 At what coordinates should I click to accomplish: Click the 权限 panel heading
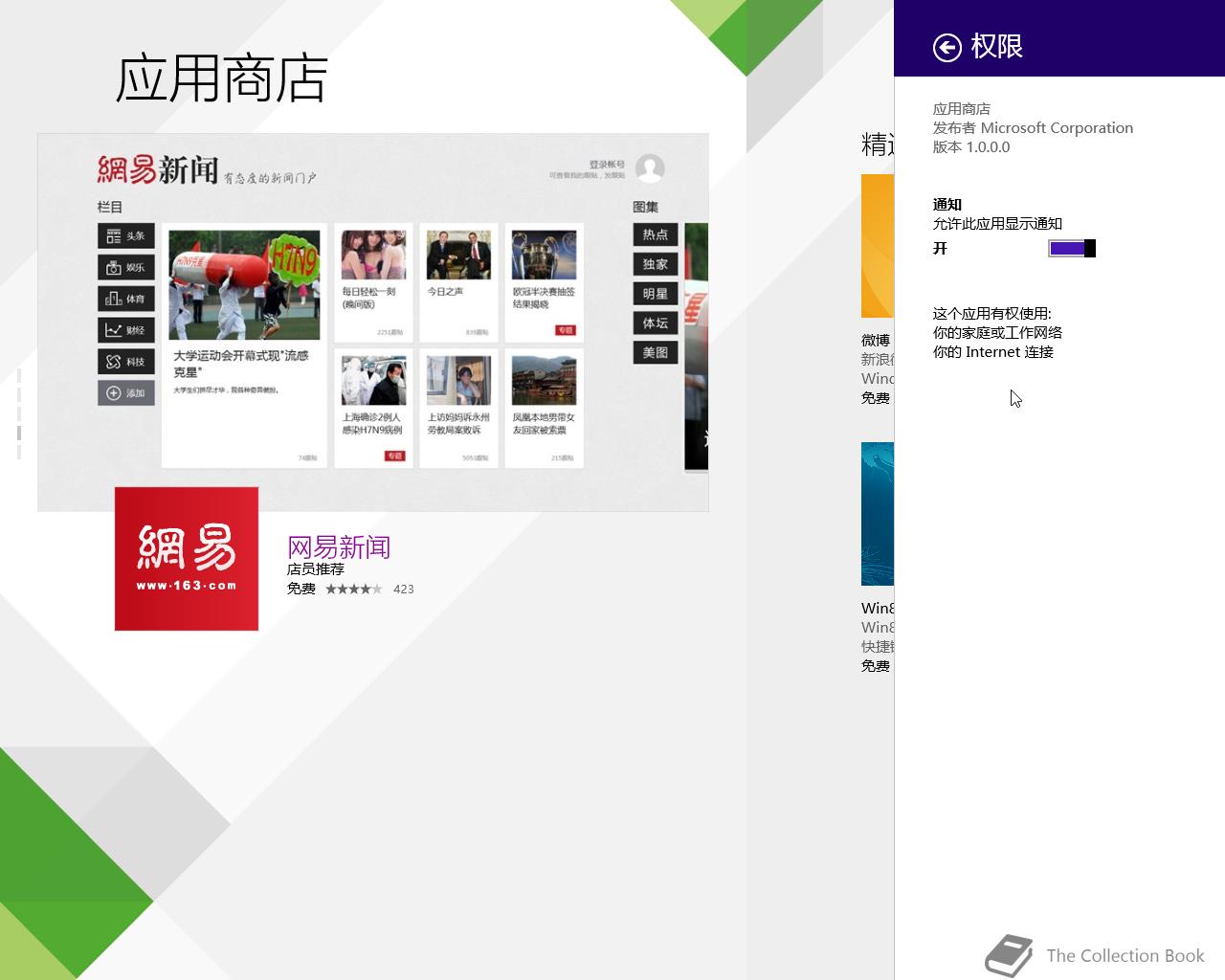click(996, 46)
